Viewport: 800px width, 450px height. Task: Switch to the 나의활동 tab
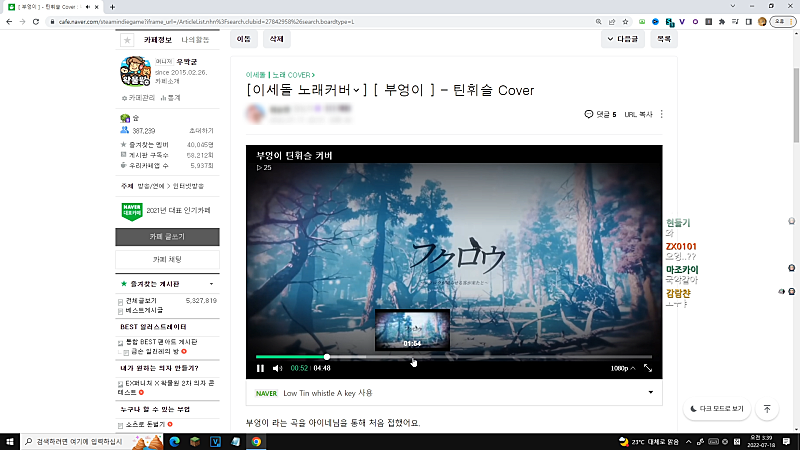pos(194,40)
